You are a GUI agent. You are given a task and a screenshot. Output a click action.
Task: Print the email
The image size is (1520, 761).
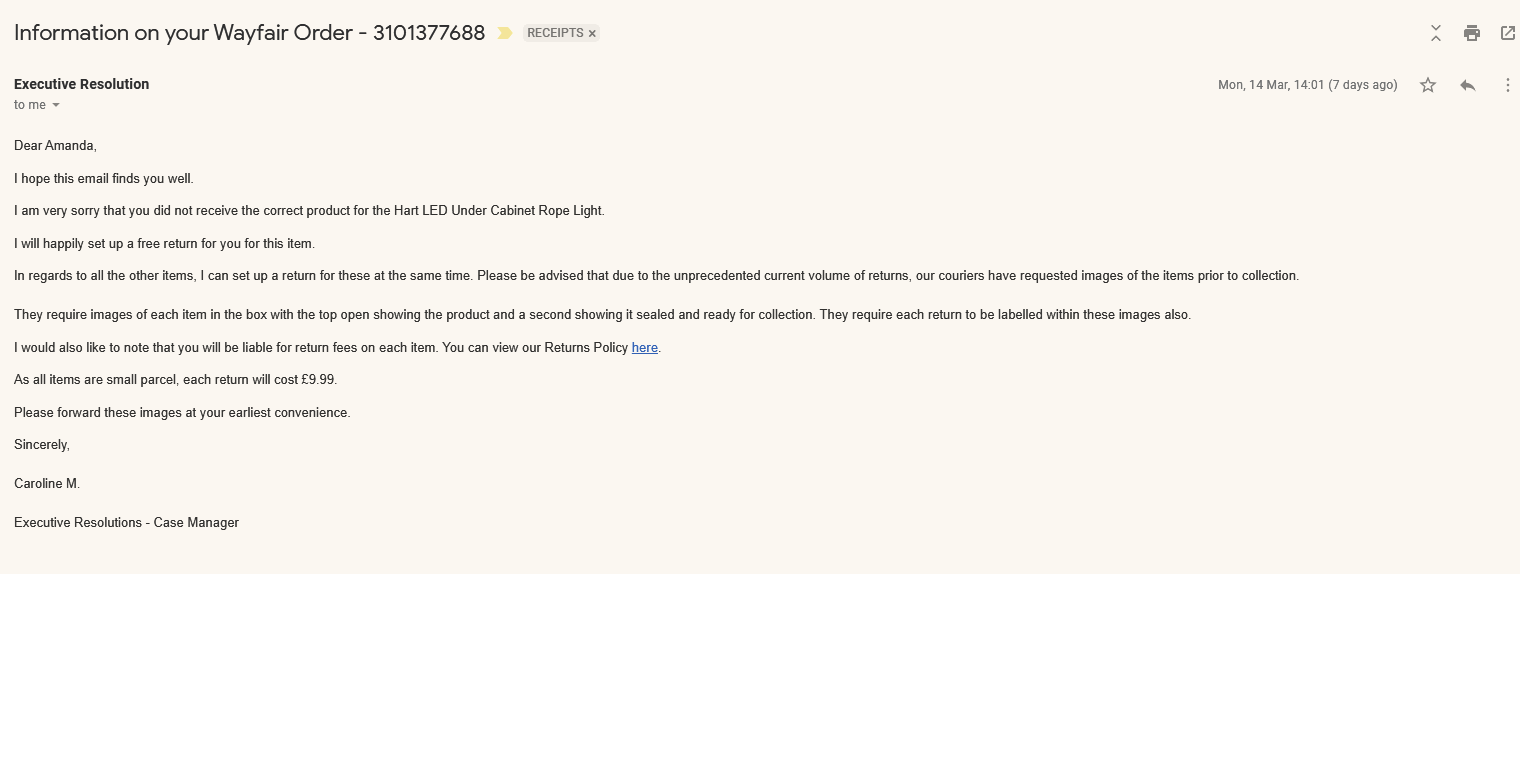click(x=1471, y=32)
